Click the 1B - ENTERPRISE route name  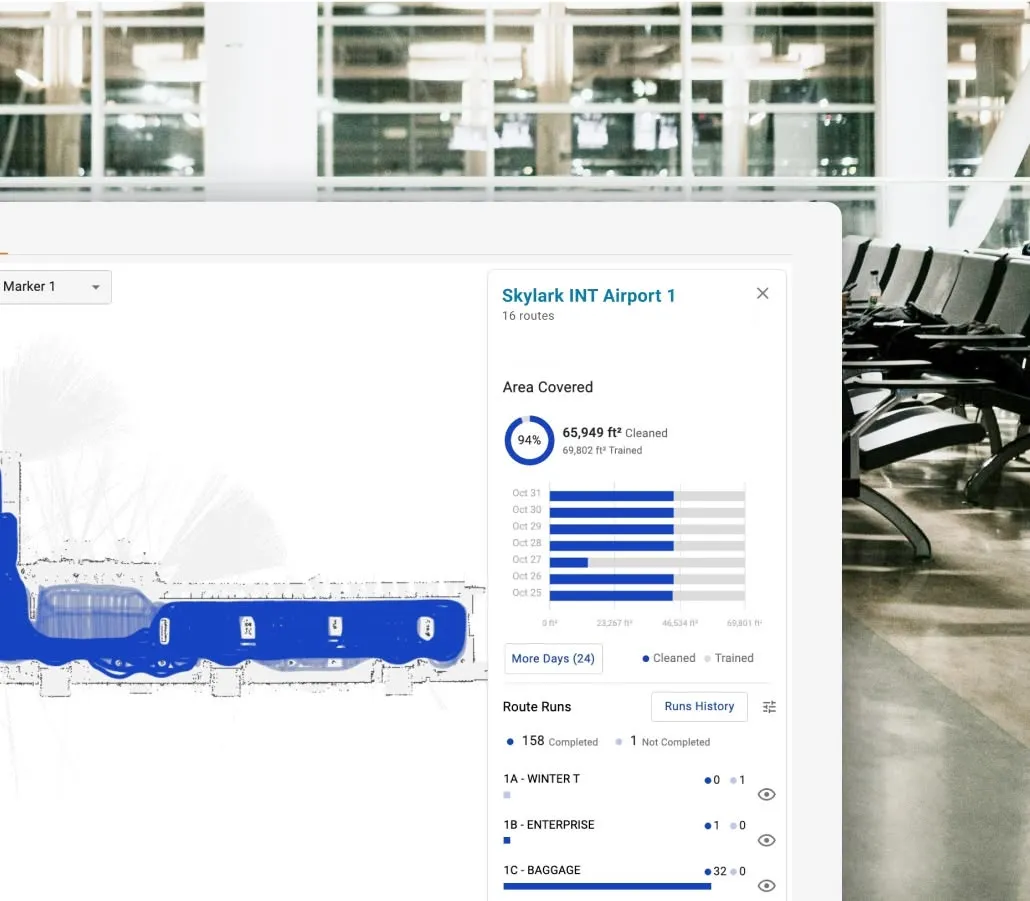tap(549, 825)
